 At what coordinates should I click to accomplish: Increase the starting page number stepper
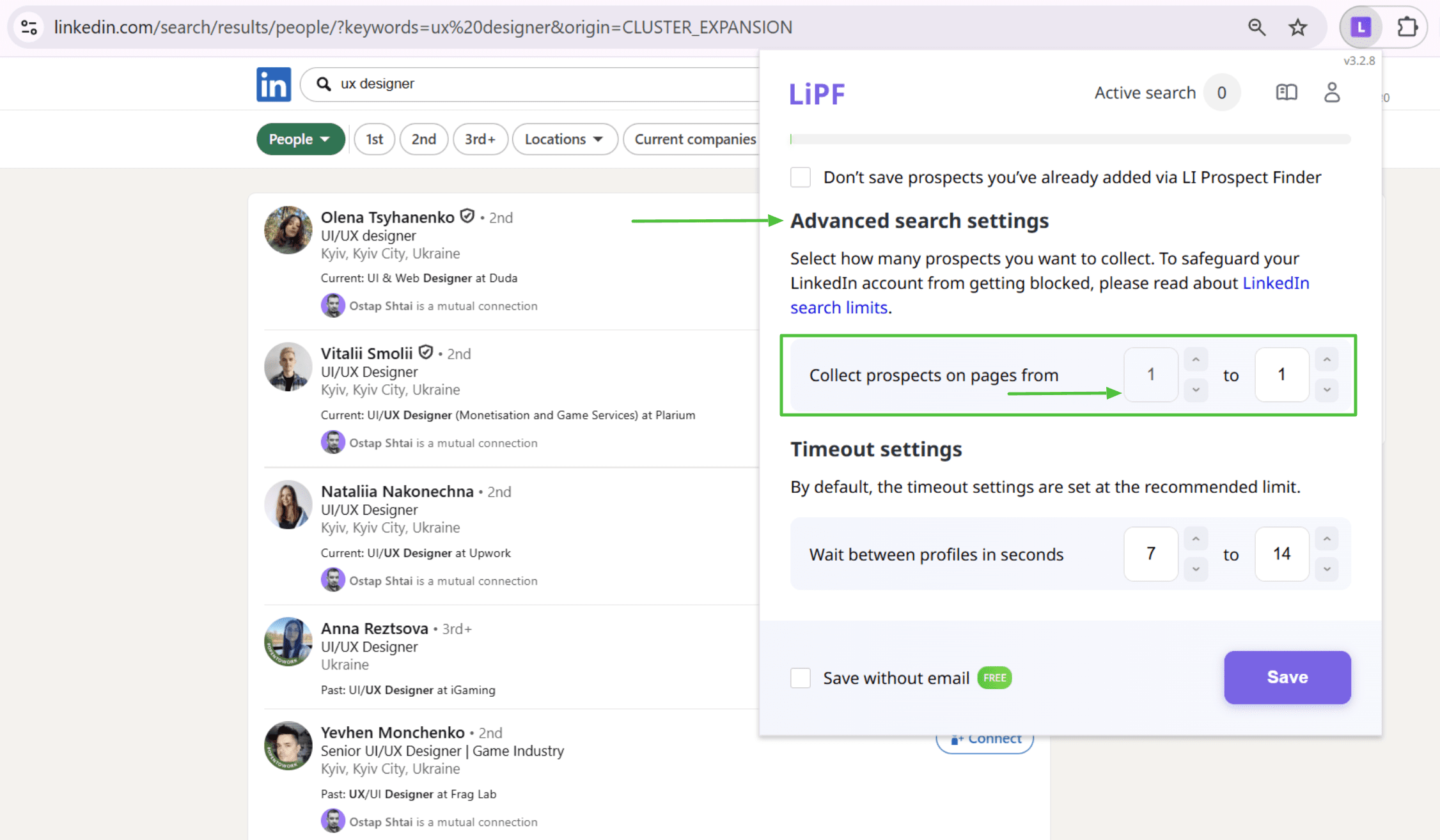click(x=1195, y=360)
